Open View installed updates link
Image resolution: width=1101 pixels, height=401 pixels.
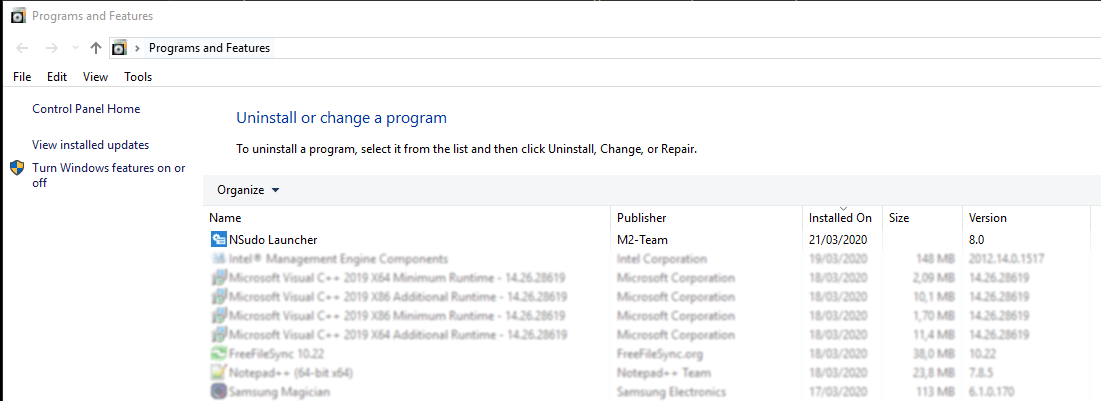coord(91,145)
